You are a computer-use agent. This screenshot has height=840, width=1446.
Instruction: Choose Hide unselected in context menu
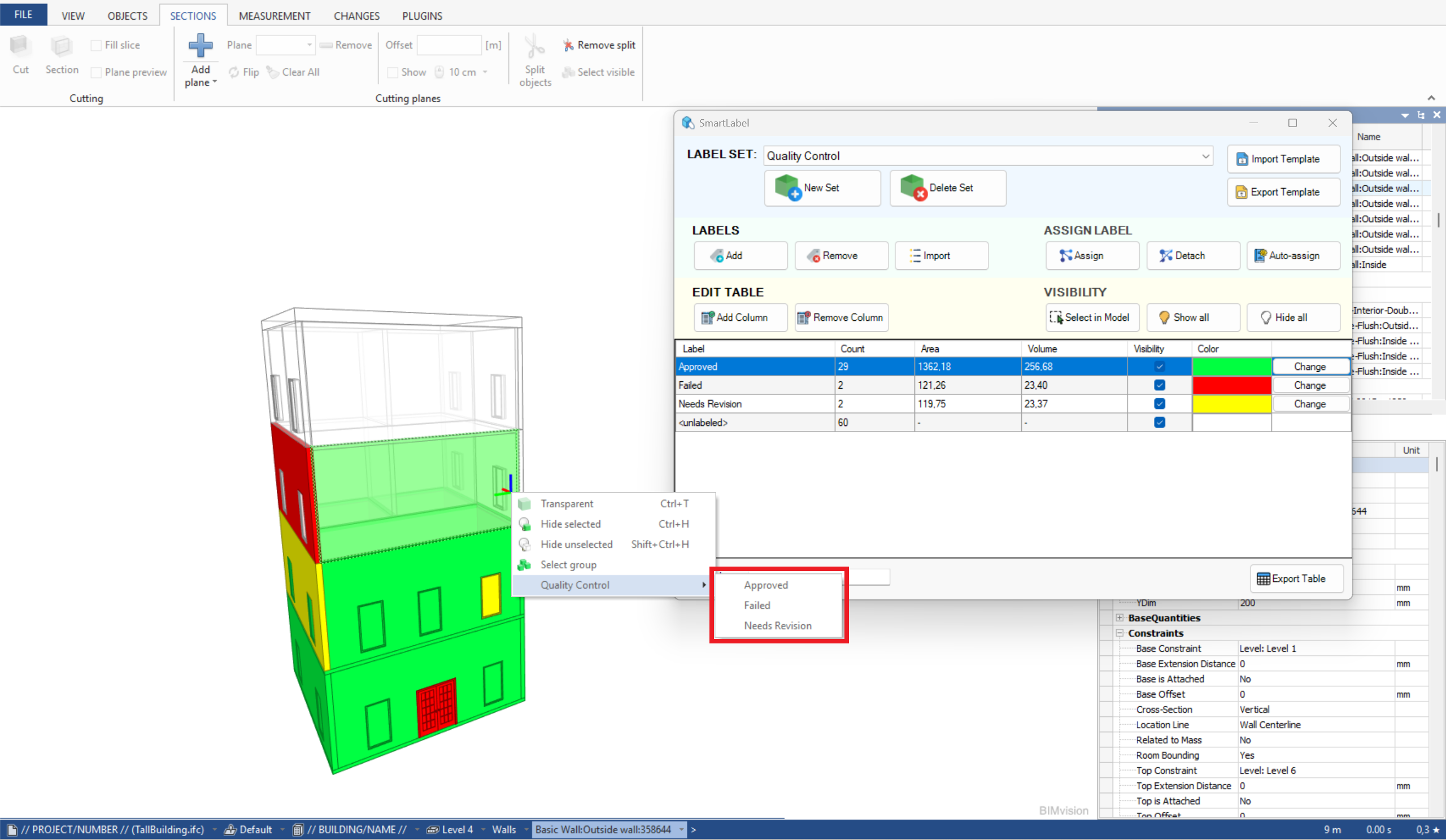613,545
